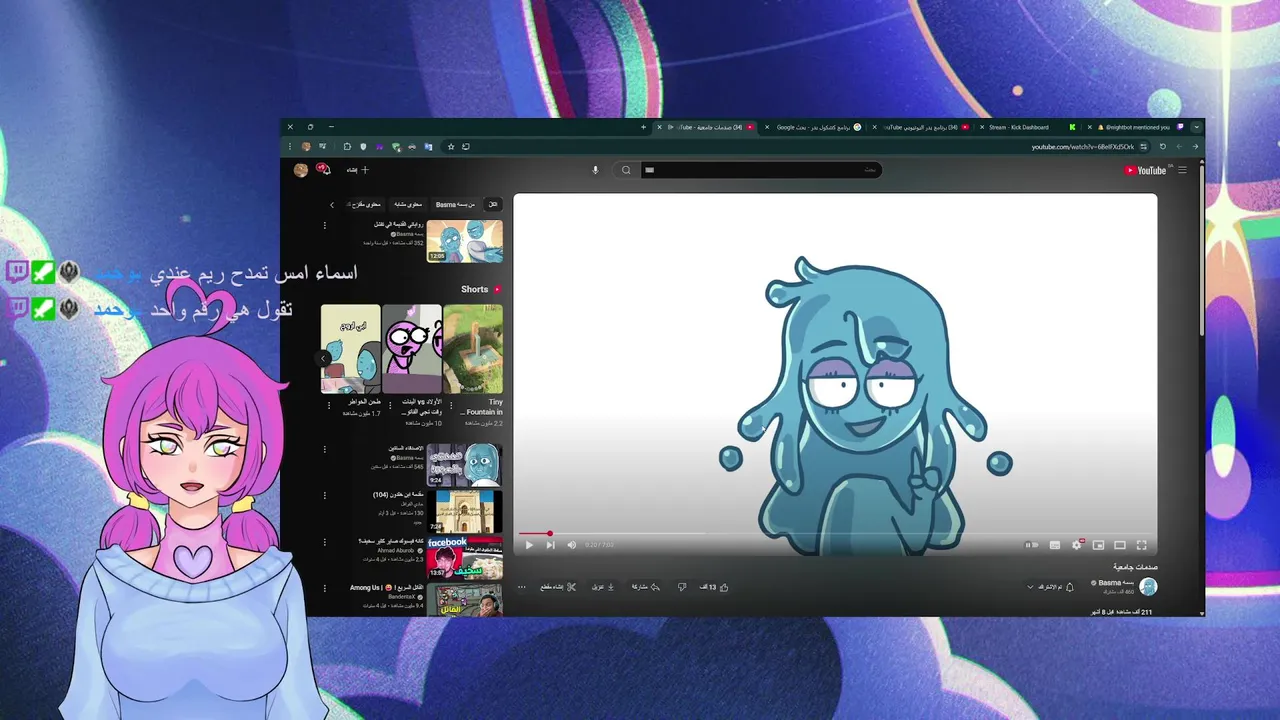Open the tab search dropdown arrow
The width and height of the screenshot is (1280, 720).
pyautogui.click(x=1196, y=127)
